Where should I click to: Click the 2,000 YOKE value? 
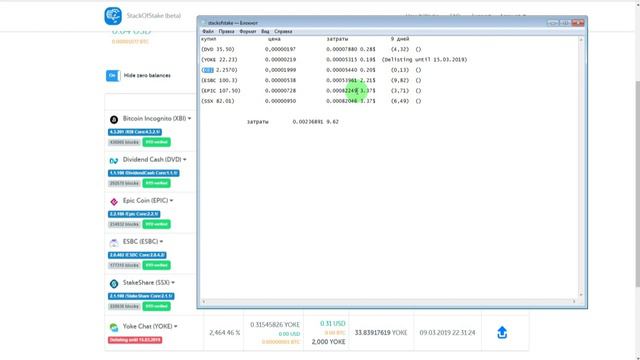coord(329,342)
